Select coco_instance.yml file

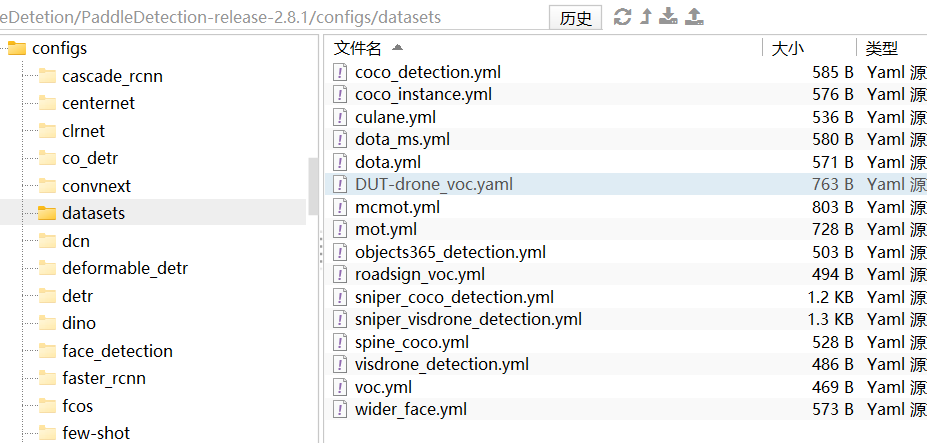tap(423, 95)
